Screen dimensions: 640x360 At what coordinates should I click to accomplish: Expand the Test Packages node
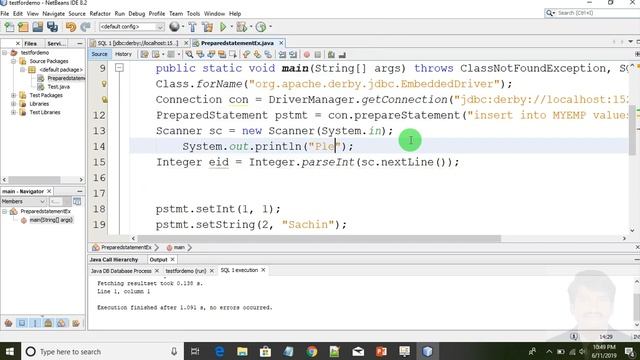13,95
